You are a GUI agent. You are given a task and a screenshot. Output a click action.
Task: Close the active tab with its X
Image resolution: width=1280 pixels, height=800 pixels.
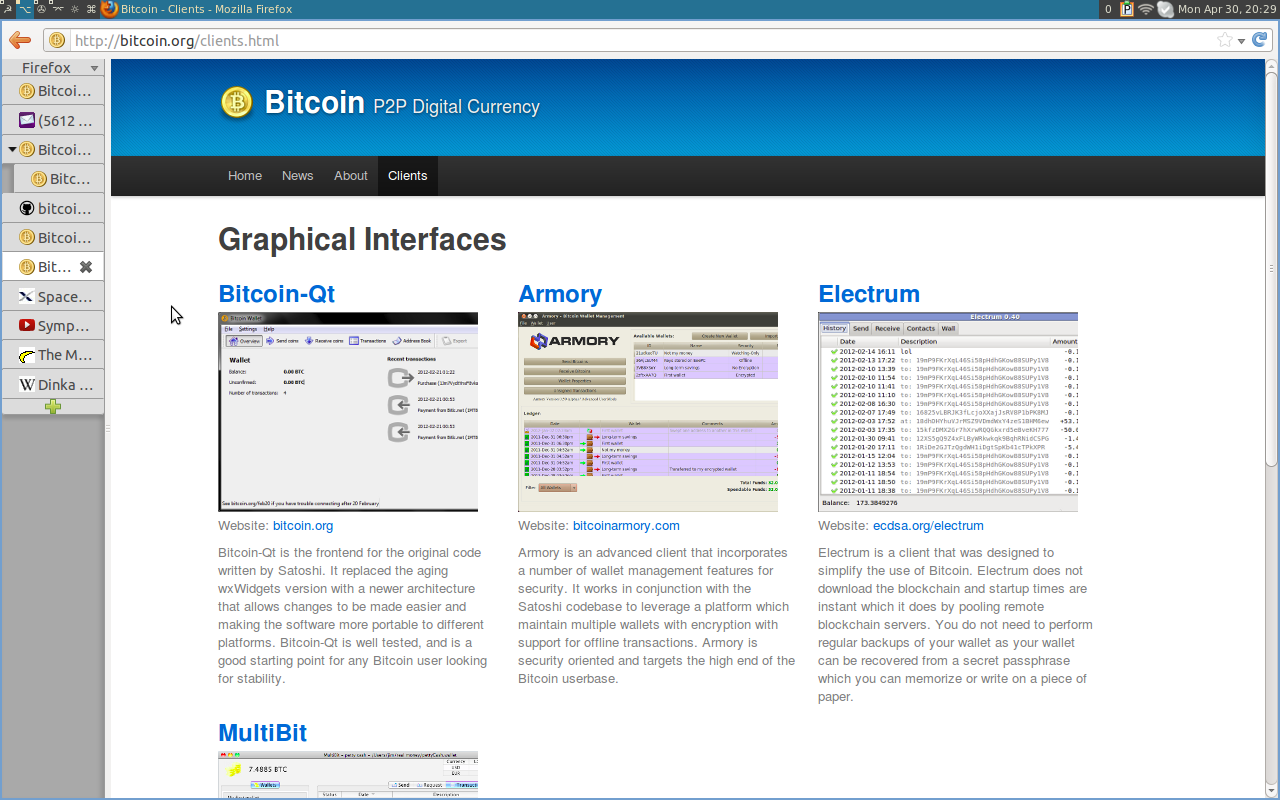pos(86,267)
